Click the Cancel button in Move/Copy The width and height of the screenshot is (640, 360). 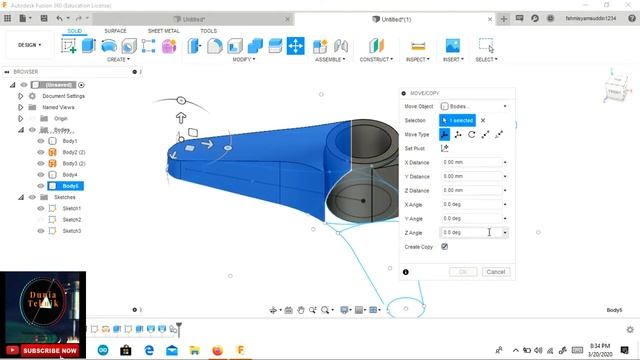(496, 272)
